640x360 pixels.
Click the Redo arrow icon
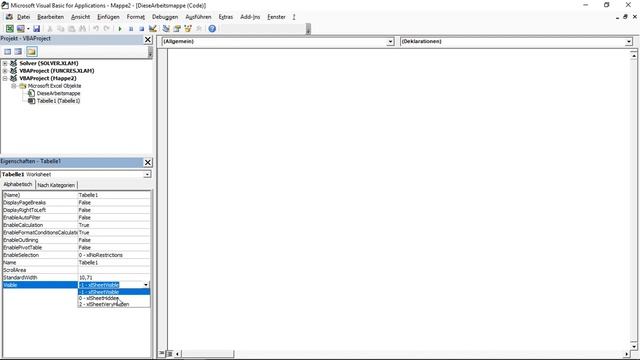(107, 29)
